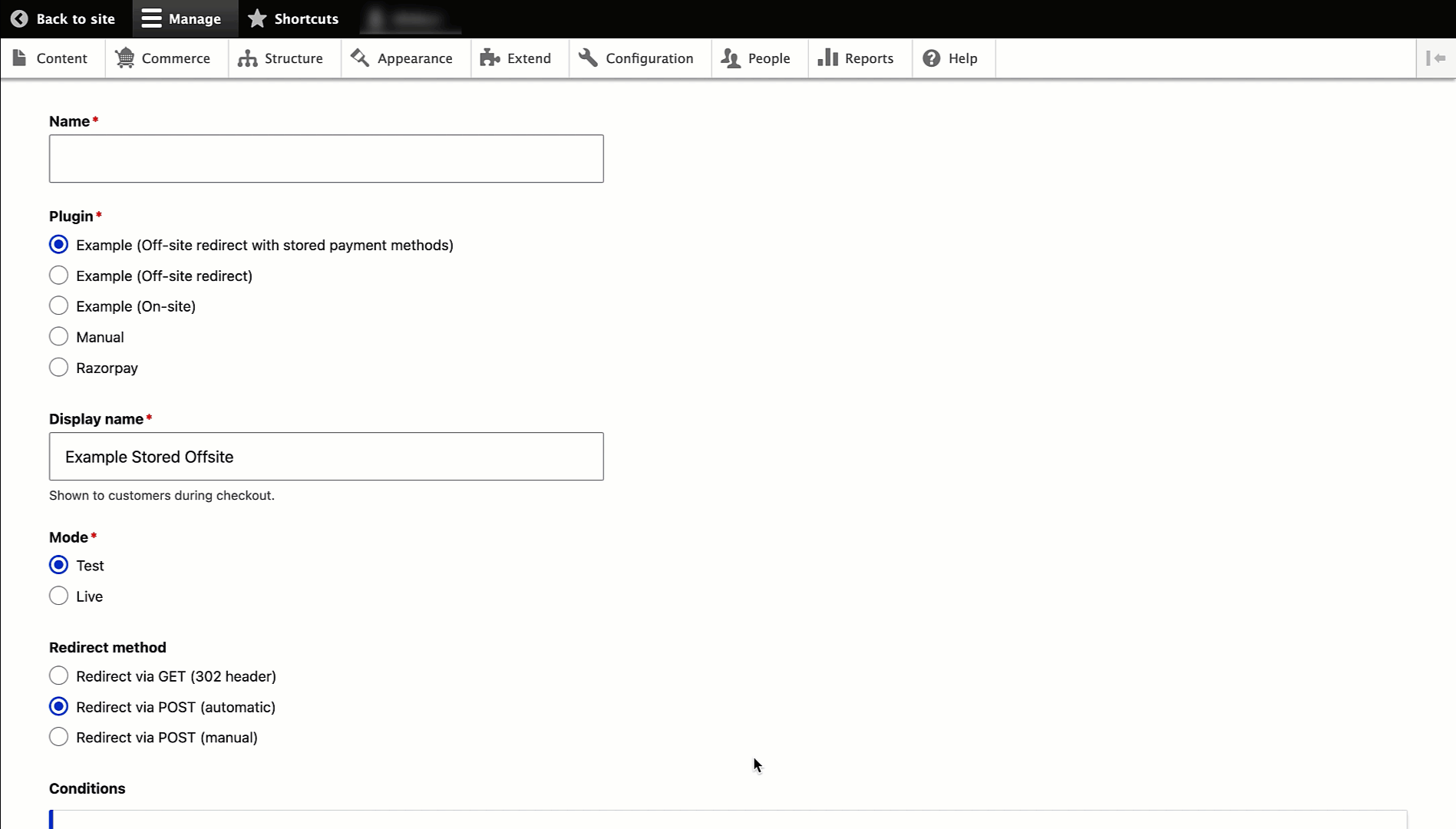Select the Example (Off-site redirect) plugin

[x=58, y=275]
